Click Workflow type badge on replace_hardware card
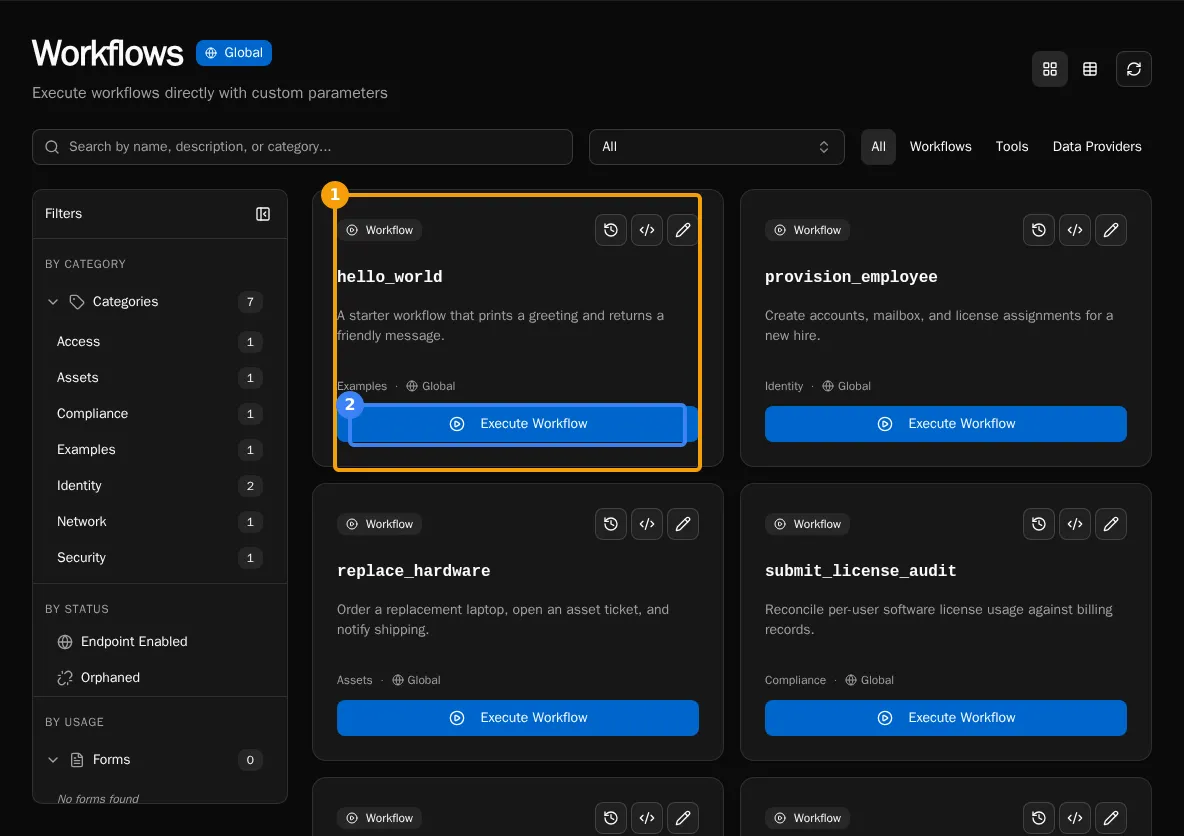This screenshot has height=836, width=1184. click(x=380, y=524)
